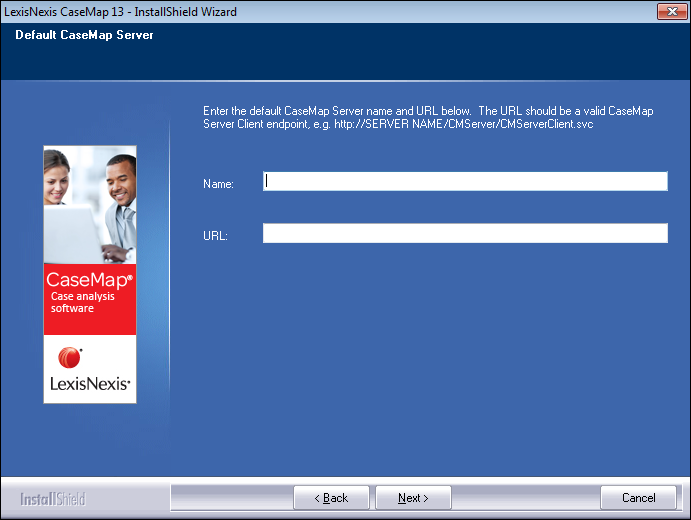691x520 pixels.
Task: Click the InstallShield logo at bottom left
Action: click(x=53, y=499)
